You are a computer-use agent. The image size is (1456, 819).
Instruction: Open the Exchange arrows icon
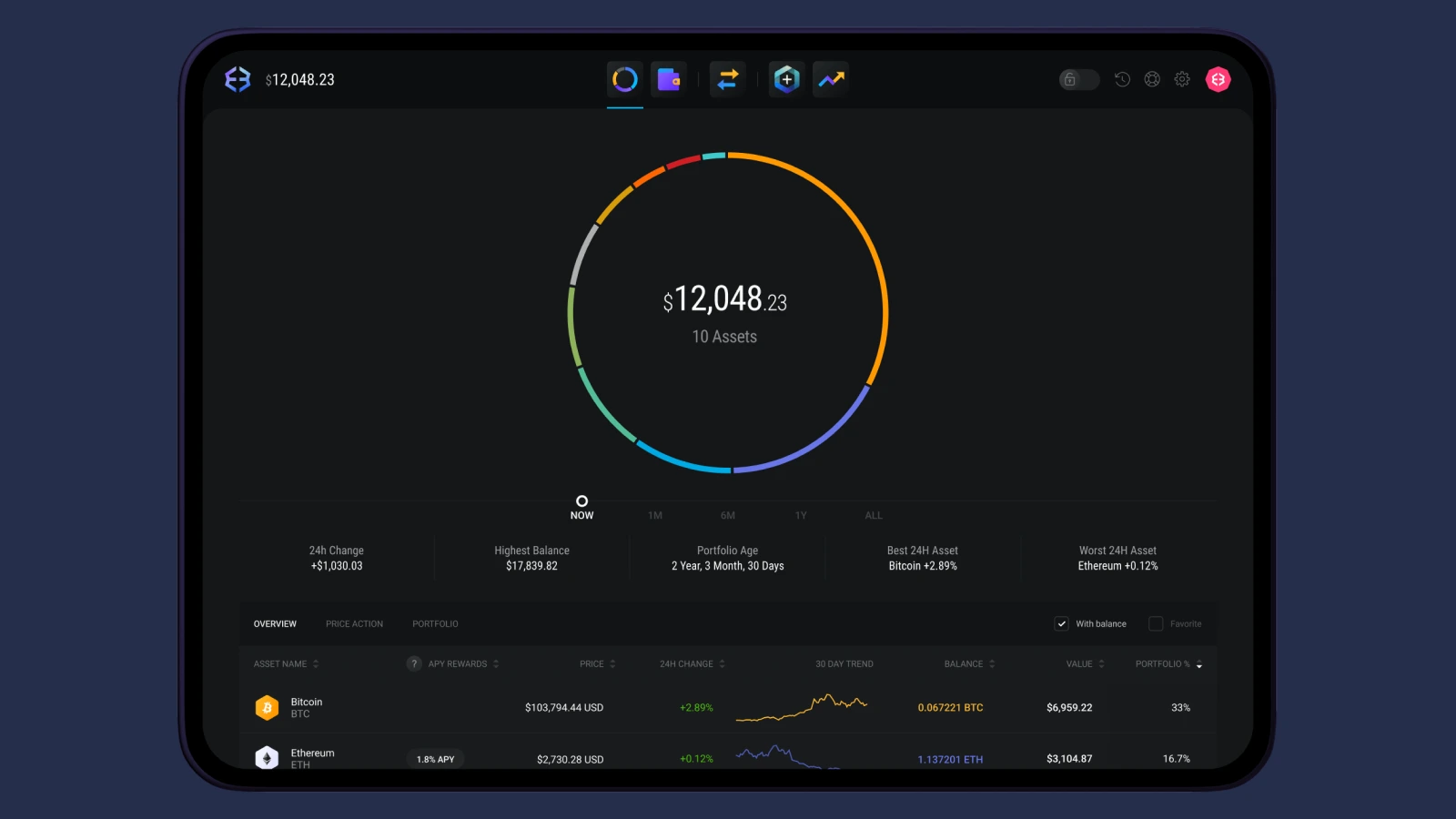point(727,80)
